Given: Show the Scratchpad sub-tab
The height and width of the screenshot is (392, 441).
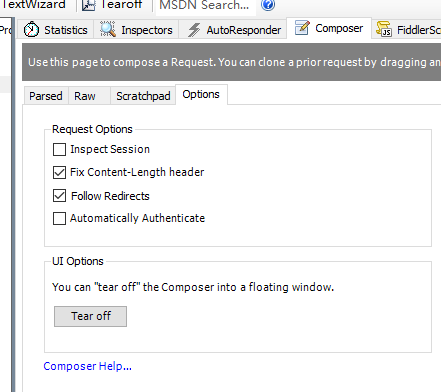Looking at the screenshot, I should click(x=143, y=96).
